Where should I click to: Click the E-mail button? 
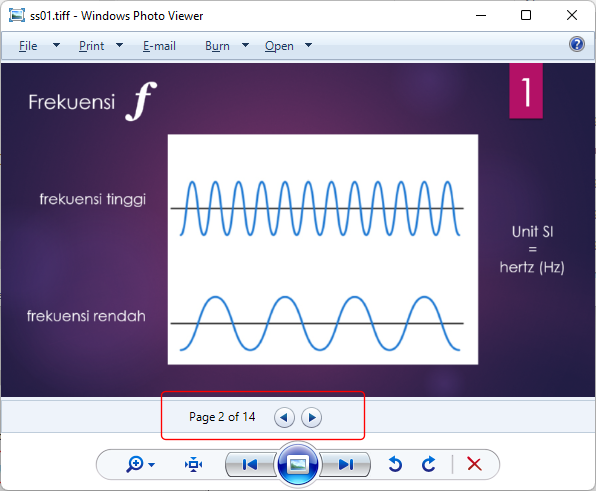[159, 46]
